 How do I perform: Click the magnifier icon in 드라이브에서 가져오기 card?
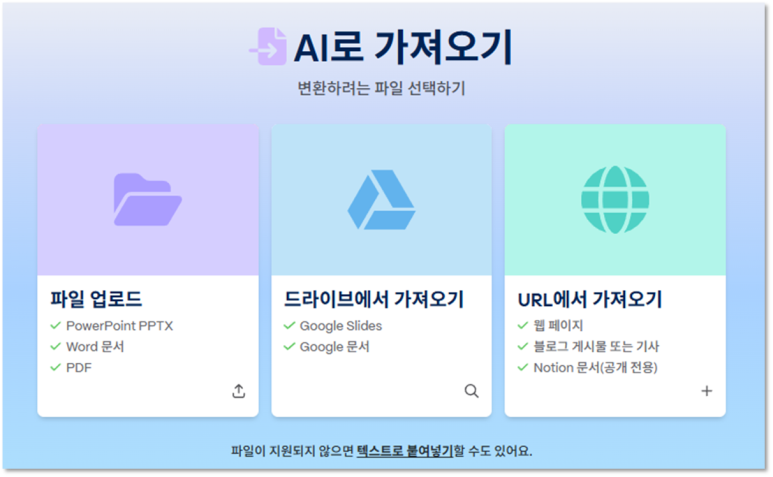tap(471, 391)
